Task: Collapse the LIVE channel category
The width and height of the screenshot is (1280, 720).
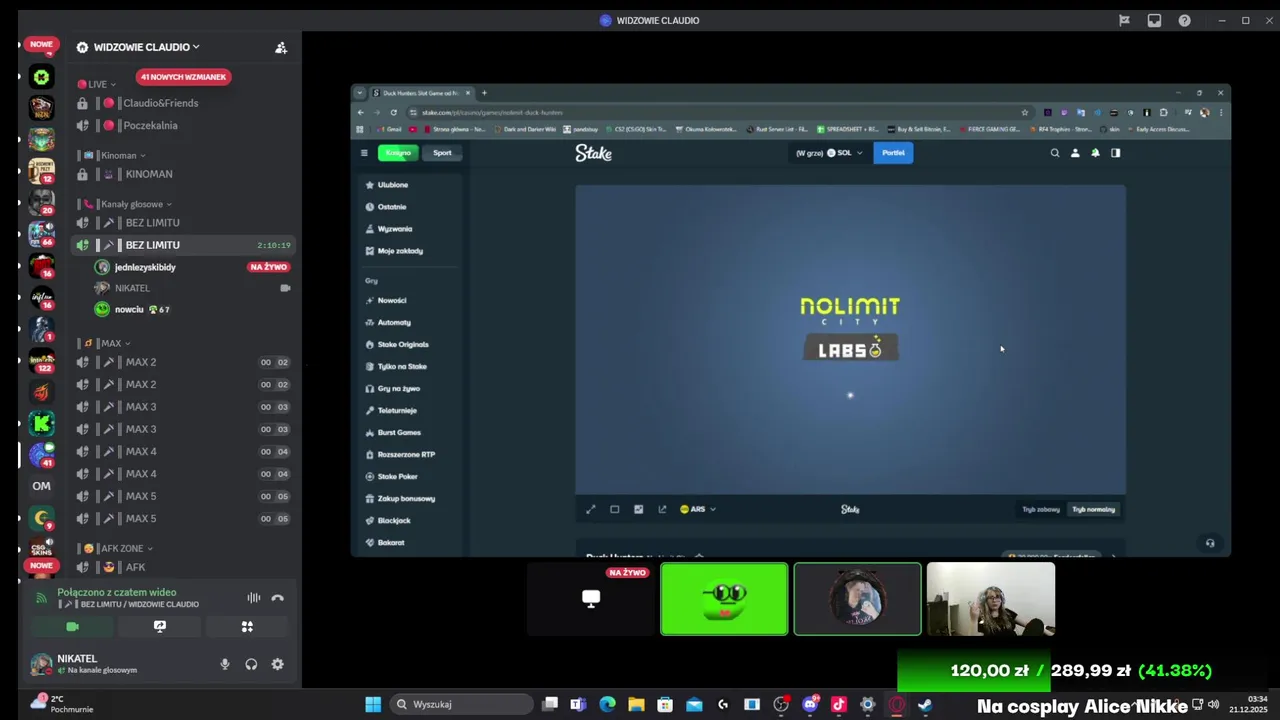Action: point(97,84)
